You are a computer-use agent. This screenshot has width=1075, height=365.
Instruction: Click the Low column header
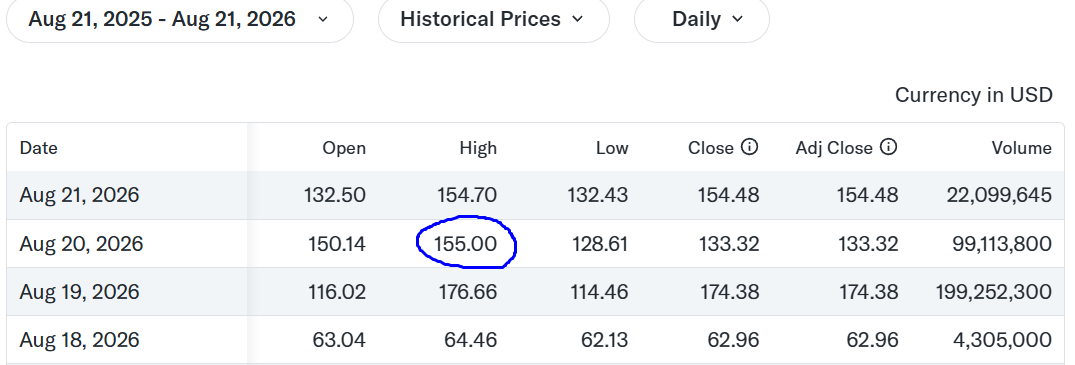(x=612, y=148)
